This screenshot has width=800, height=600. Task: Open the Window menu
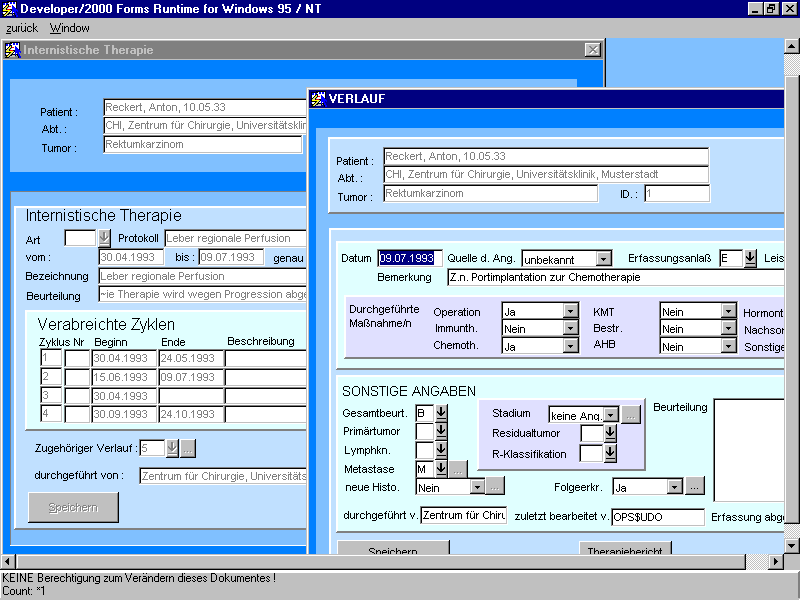point(70,28)
